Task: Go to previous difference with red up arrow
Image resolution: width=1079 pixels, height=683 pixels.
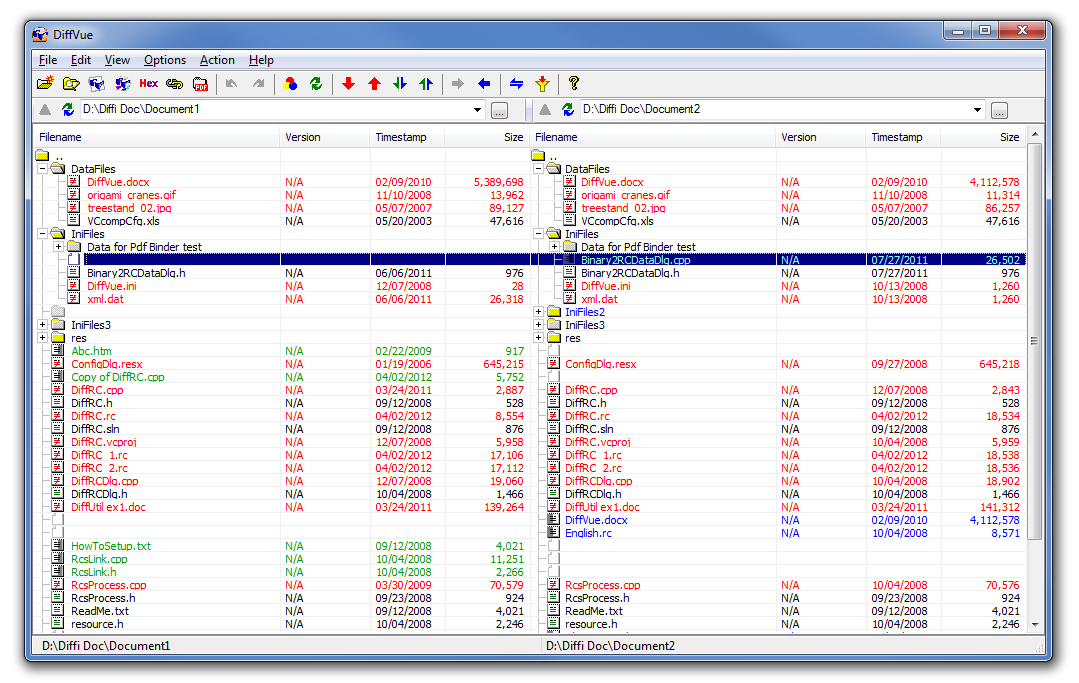Action: point(374,84)
